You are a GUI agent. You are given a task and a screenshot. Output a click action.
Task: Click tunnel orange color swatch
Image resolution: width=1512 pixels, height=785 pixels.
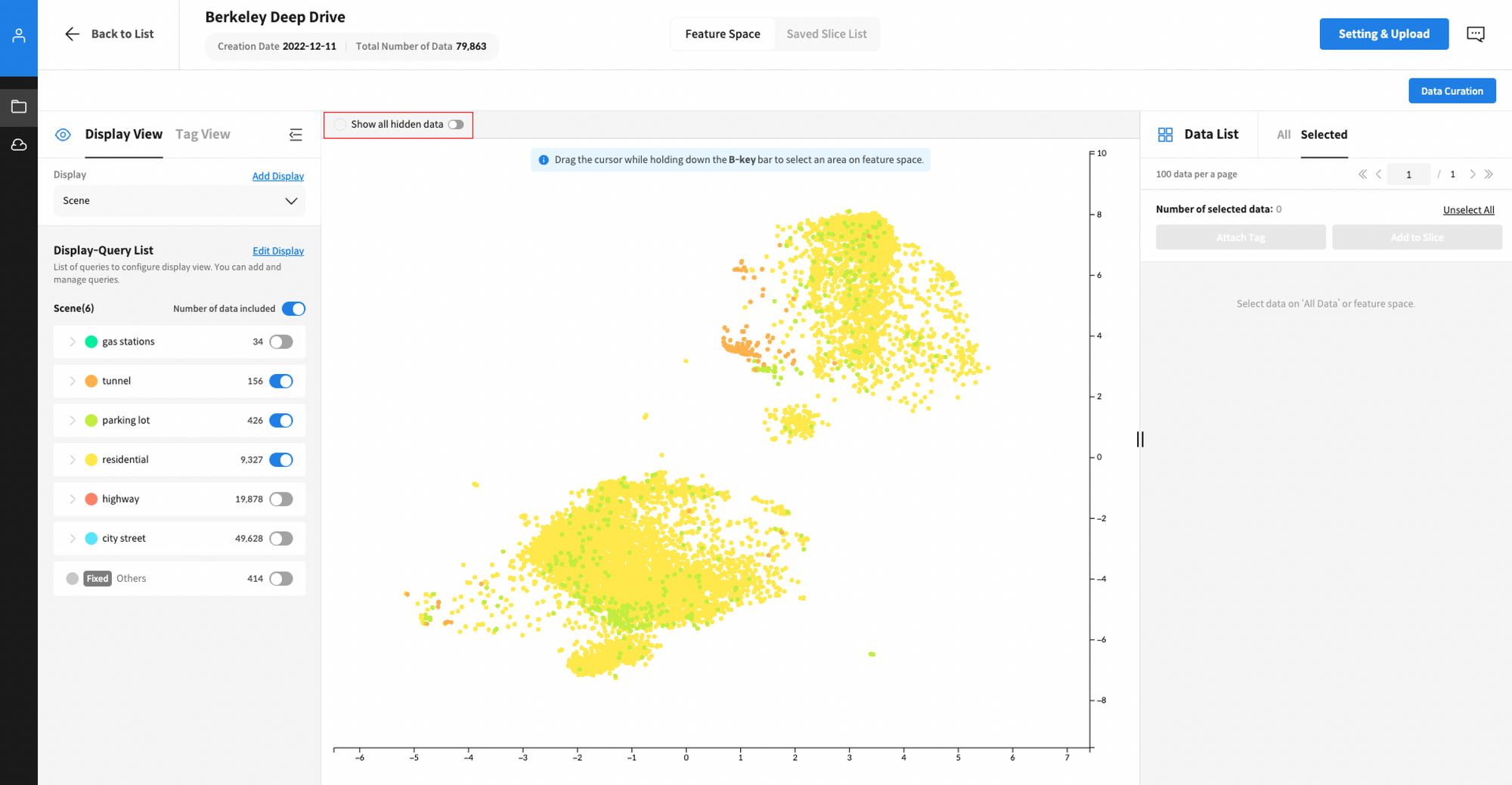91,381
